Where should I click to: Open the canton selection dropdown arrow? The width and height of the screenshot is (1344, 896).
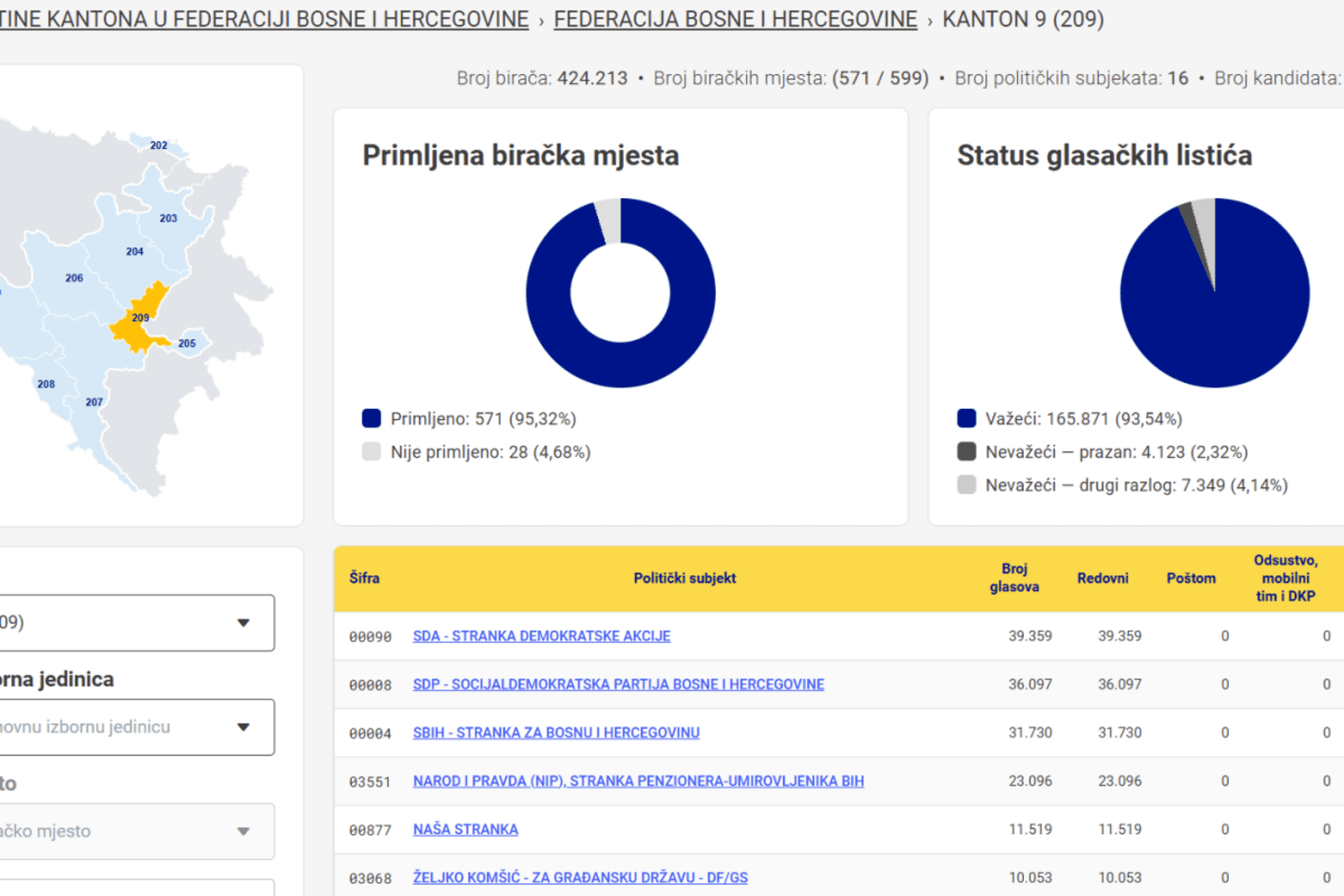[x=244, y=623]
